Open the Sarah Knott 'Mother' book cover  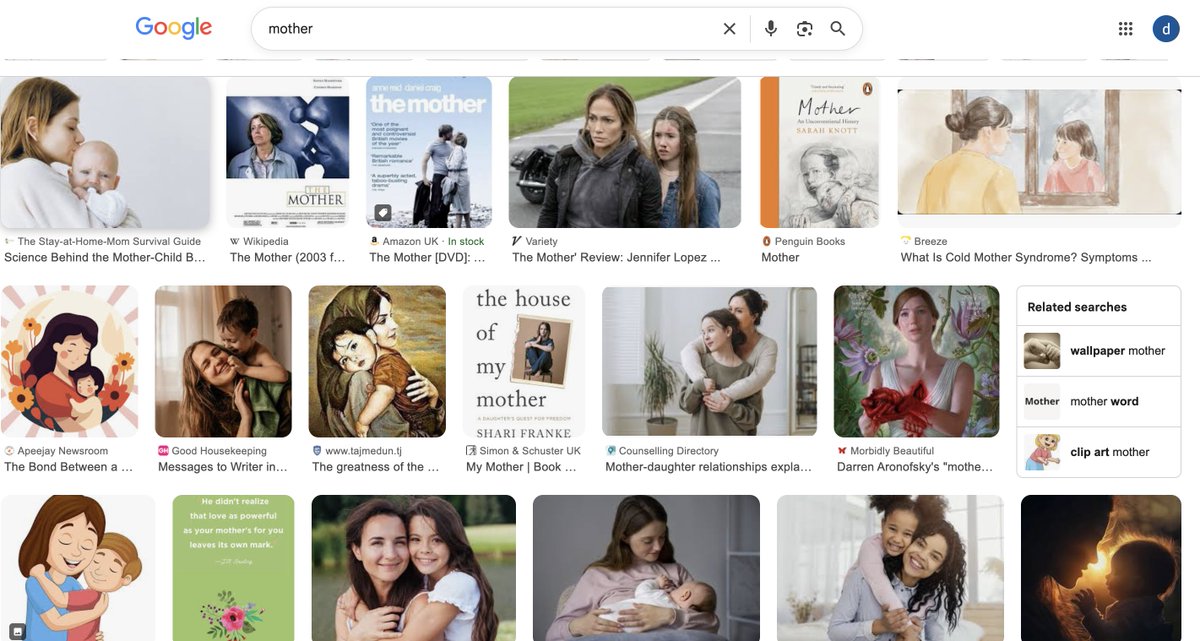[x=820, y=152]
